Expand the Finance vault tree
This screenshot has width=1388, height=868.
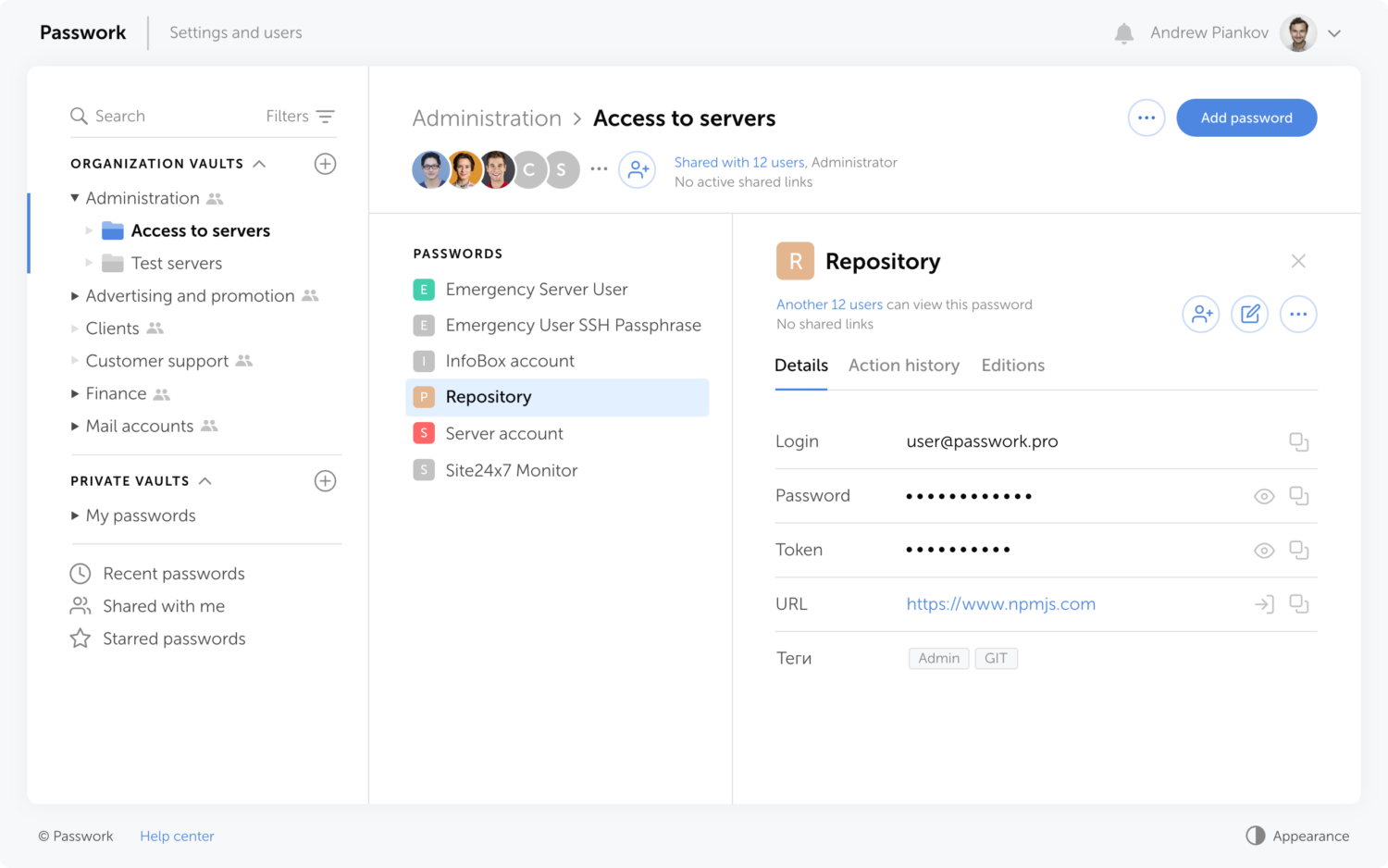(x=75, y=394)
